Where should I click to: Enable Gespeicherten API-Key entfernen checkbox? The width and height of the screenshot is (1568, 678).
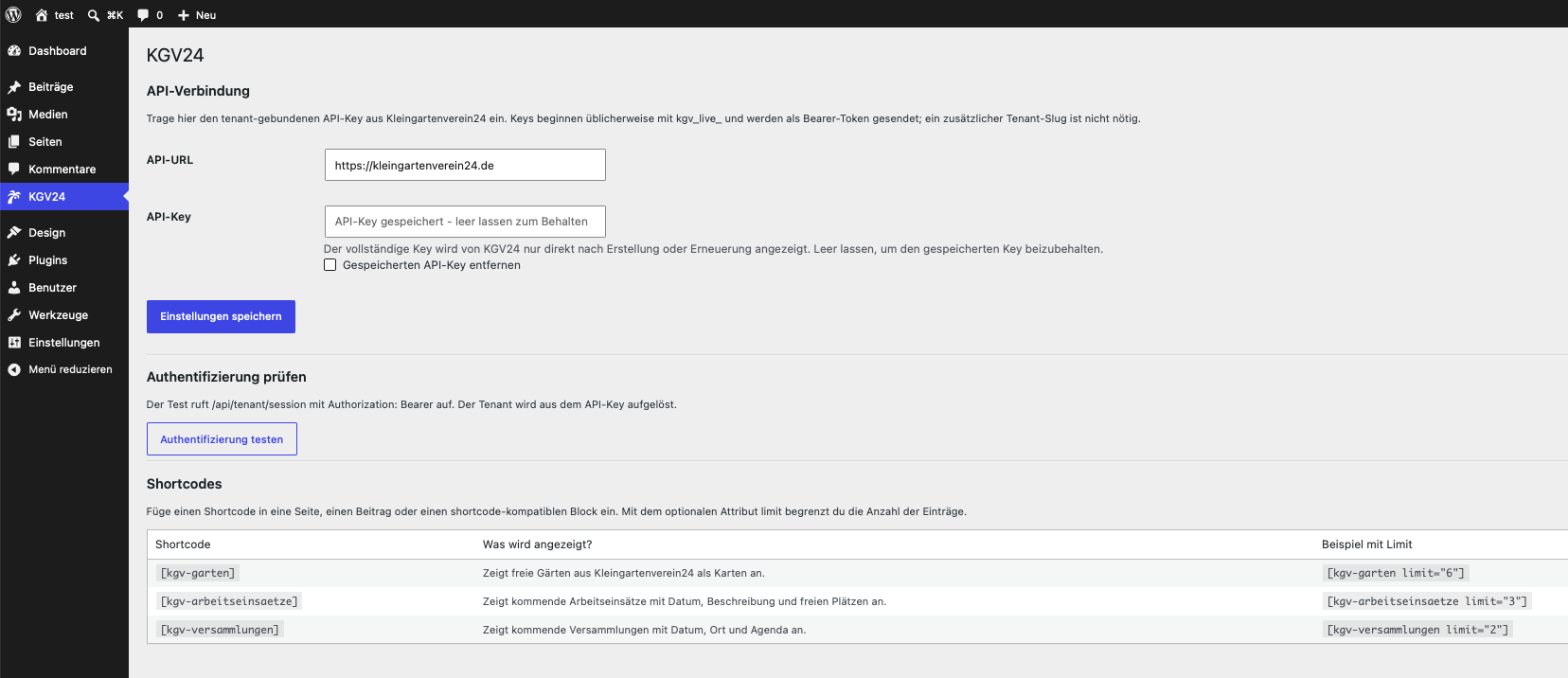pos(330,265)
